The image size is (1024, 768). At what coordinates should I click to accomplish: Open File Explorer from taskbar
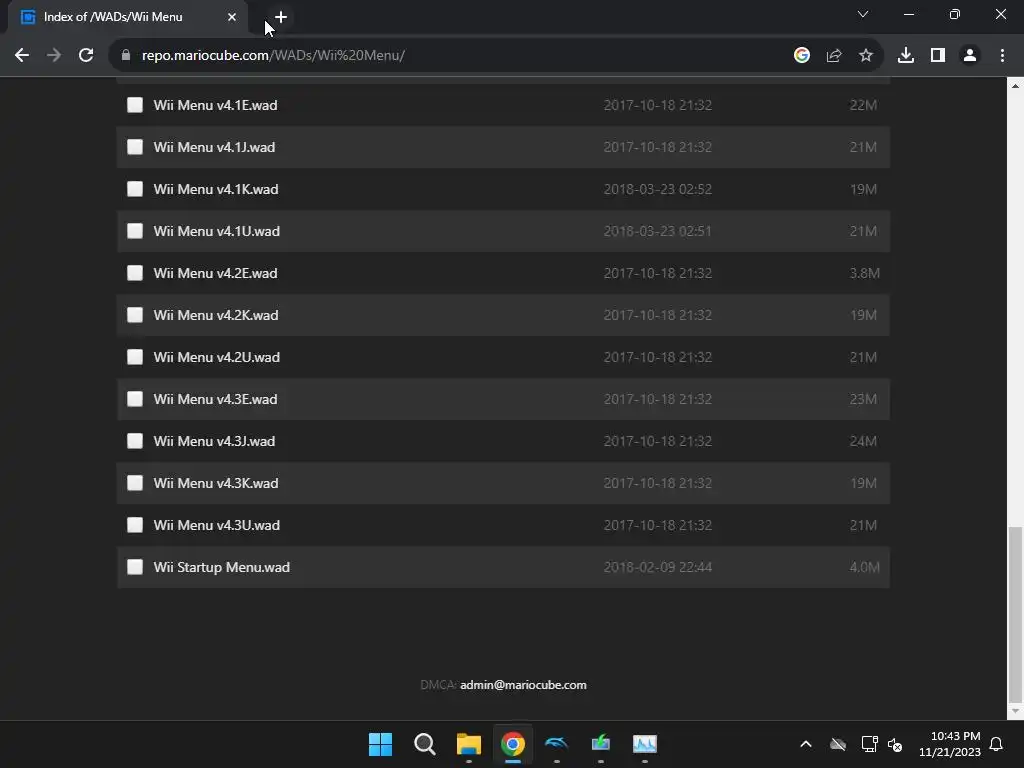click(469, 744)
